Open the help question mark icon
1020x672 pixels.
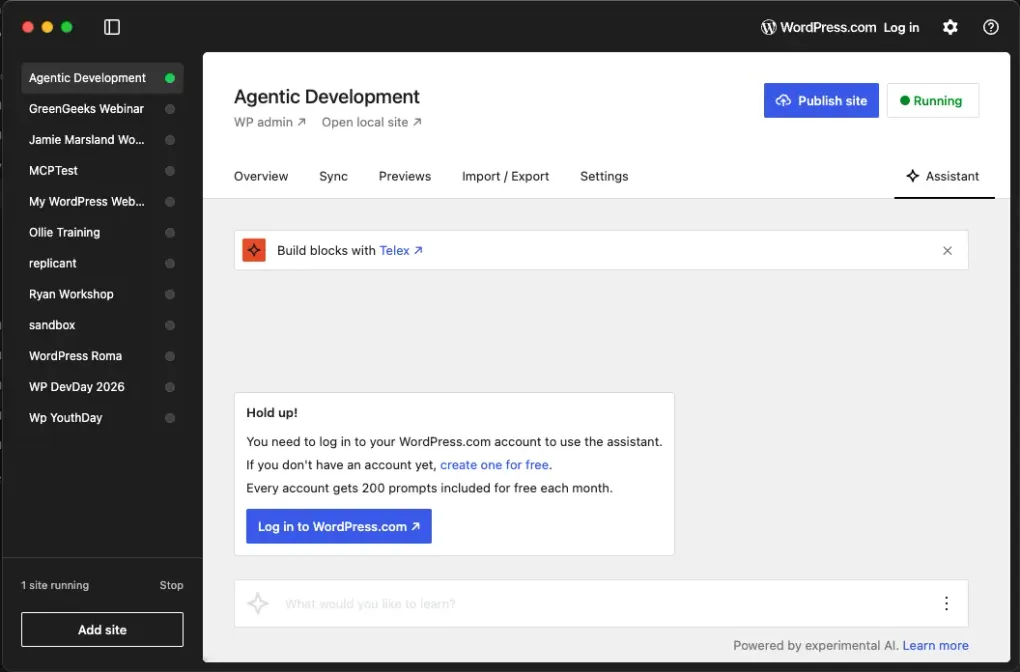[990, 27]
